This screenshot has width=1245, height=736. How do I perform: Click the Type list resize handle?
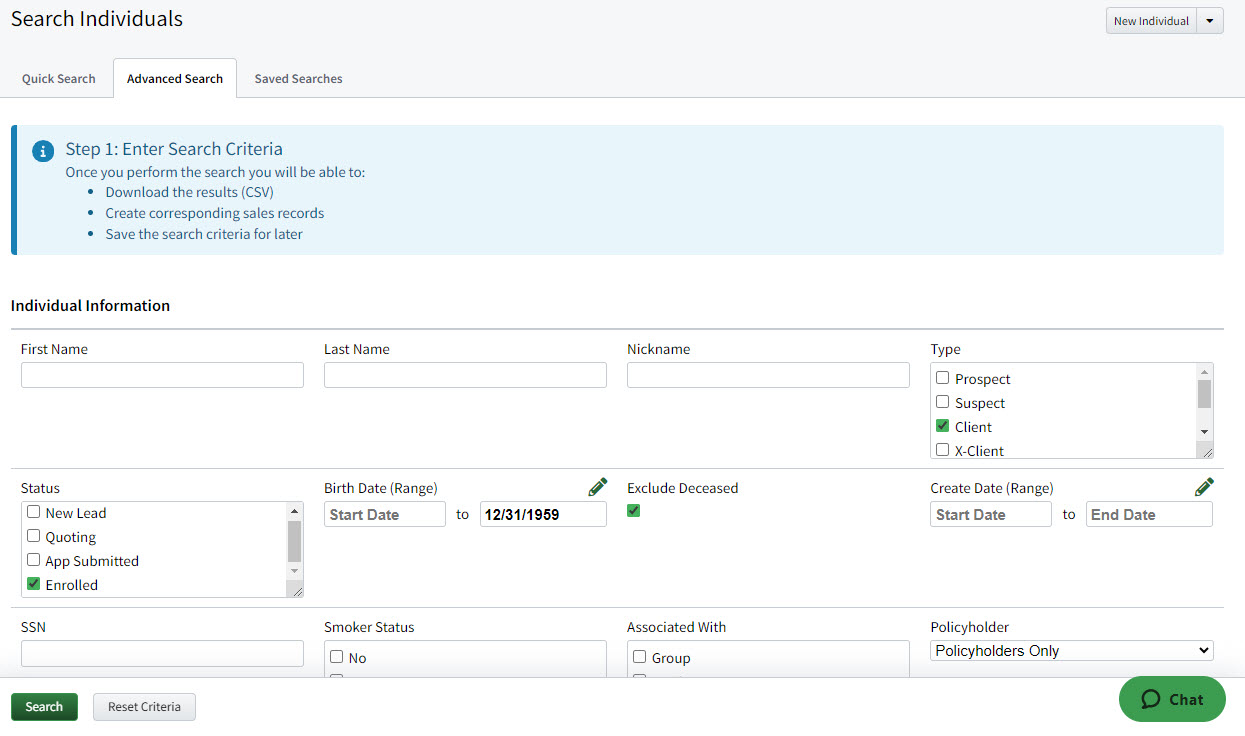(1207, 452)
